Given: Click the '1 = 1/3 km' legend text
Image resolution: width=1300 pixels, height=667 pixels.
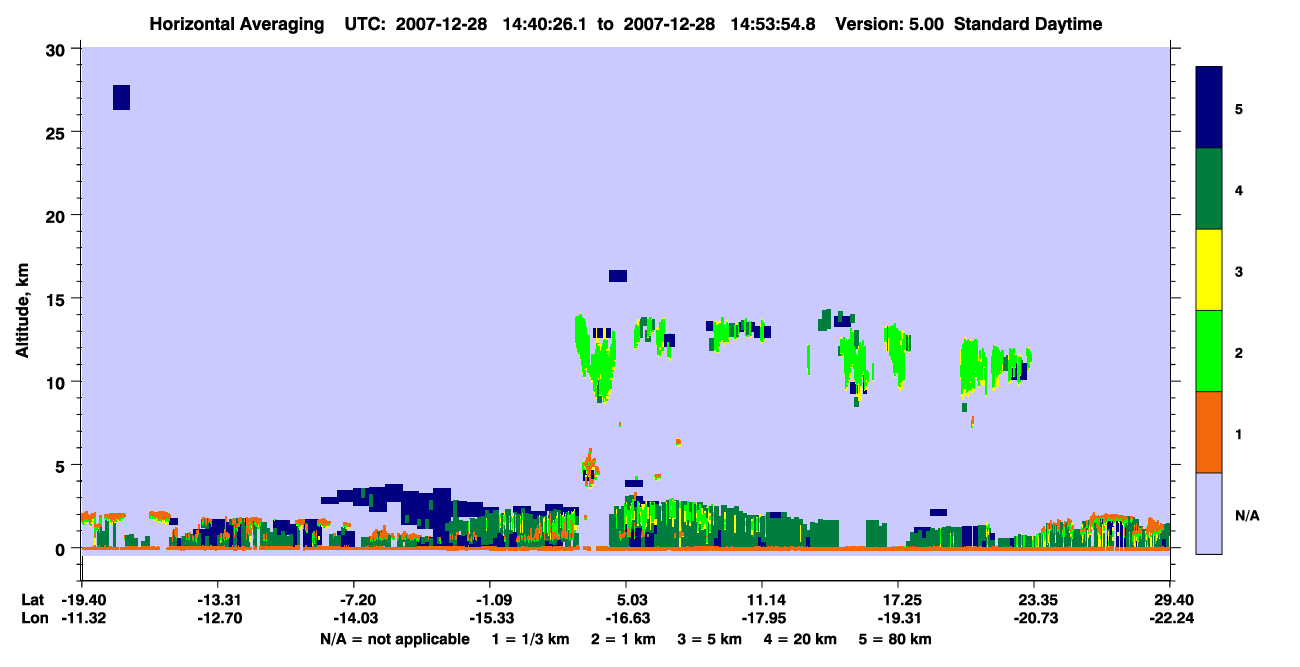Looking at the screenshot, I should (x=530, y=639).
